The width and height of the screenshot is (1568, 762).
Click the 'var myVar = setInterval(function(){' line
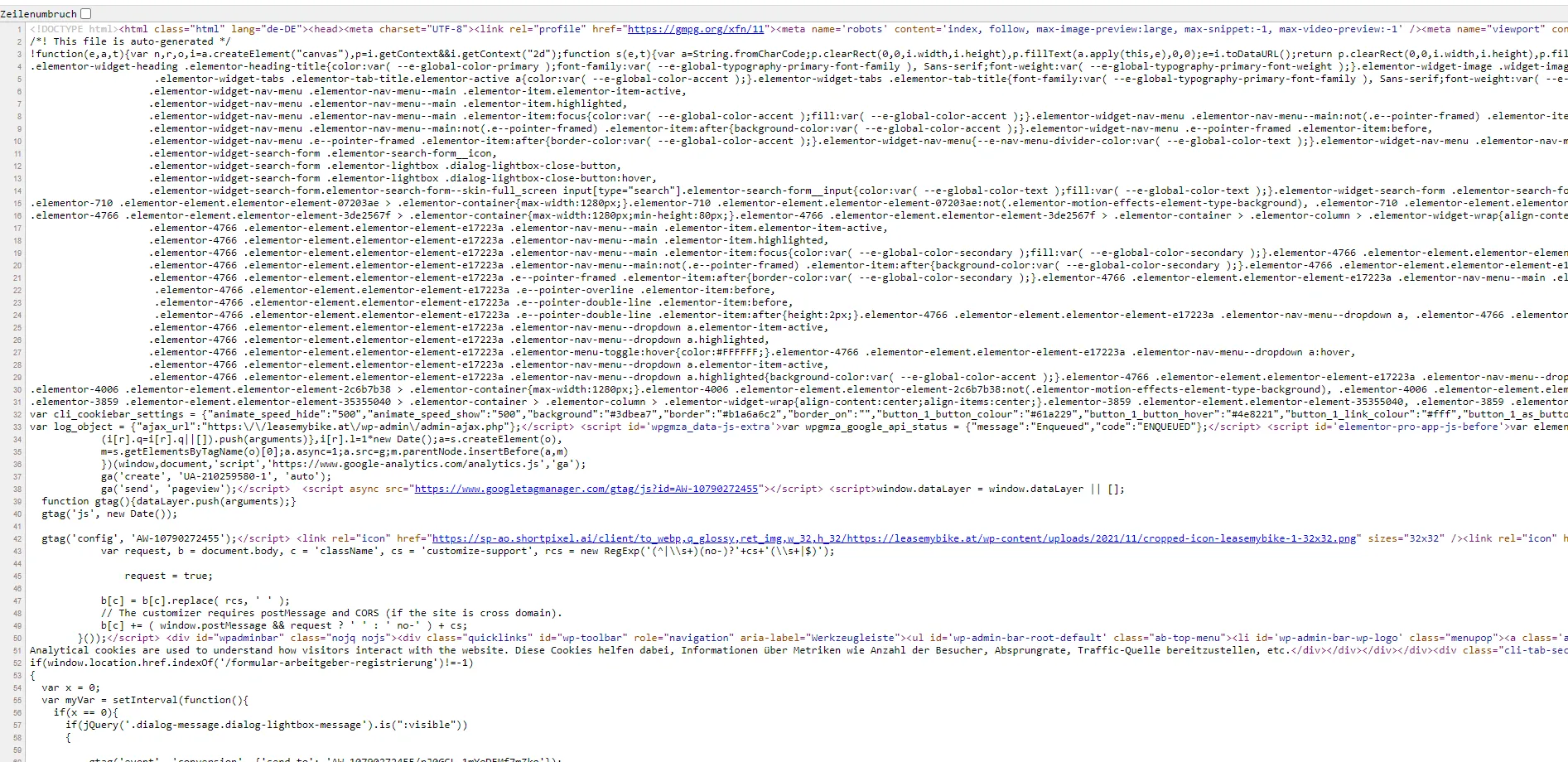[145, 700]
